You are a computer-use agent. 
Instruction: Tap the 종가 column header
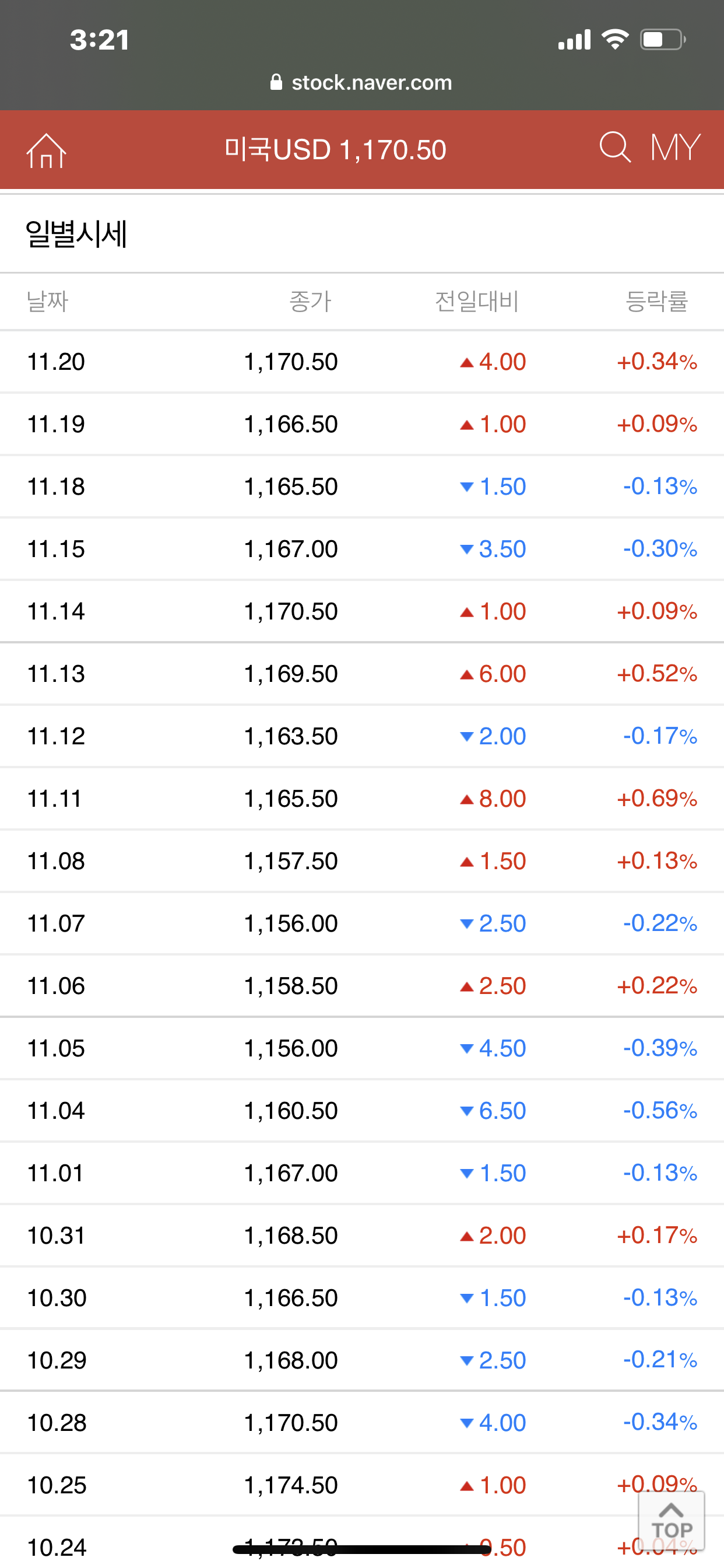(310, 302)
